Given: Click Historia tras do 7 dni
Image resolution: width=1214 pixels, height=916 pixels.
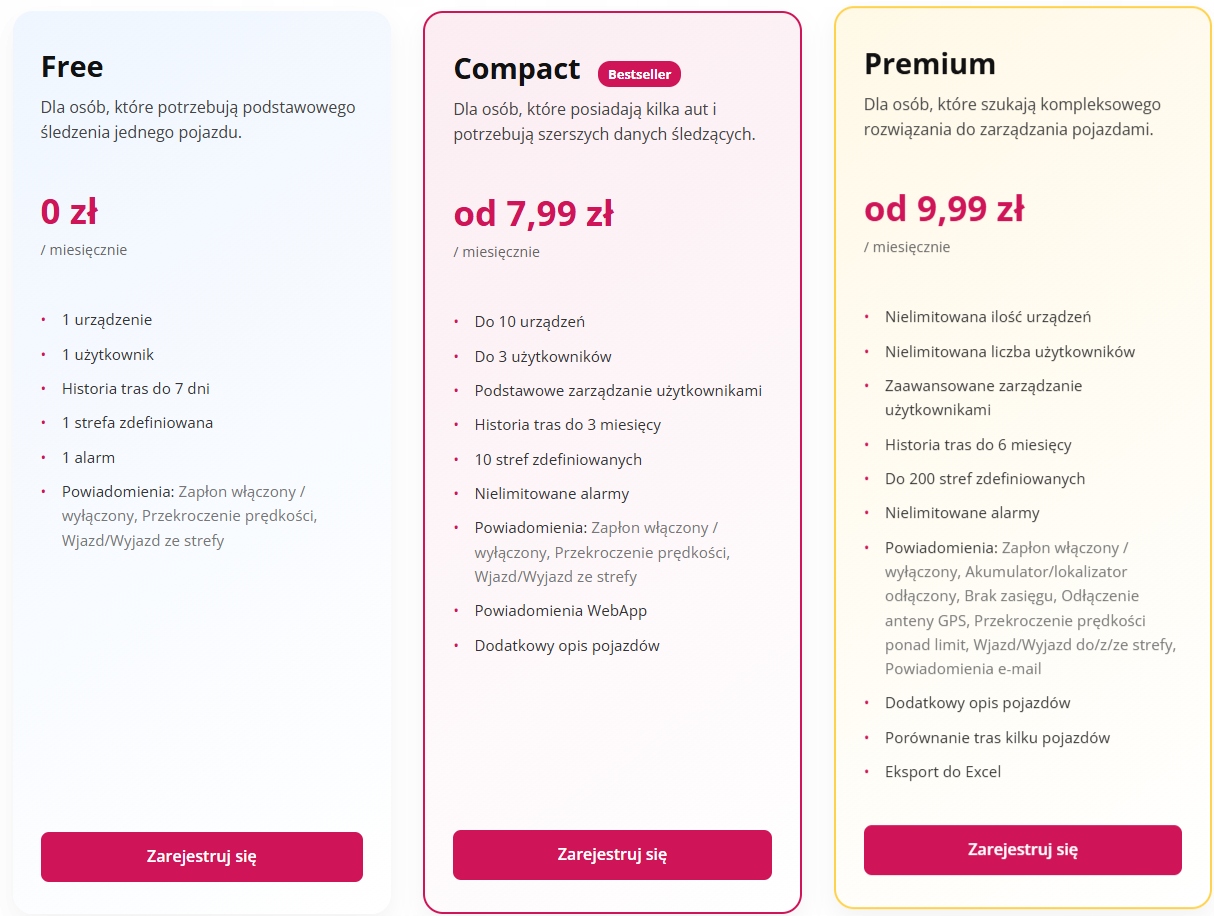Looking at the screenshot, I should [136, 389].
